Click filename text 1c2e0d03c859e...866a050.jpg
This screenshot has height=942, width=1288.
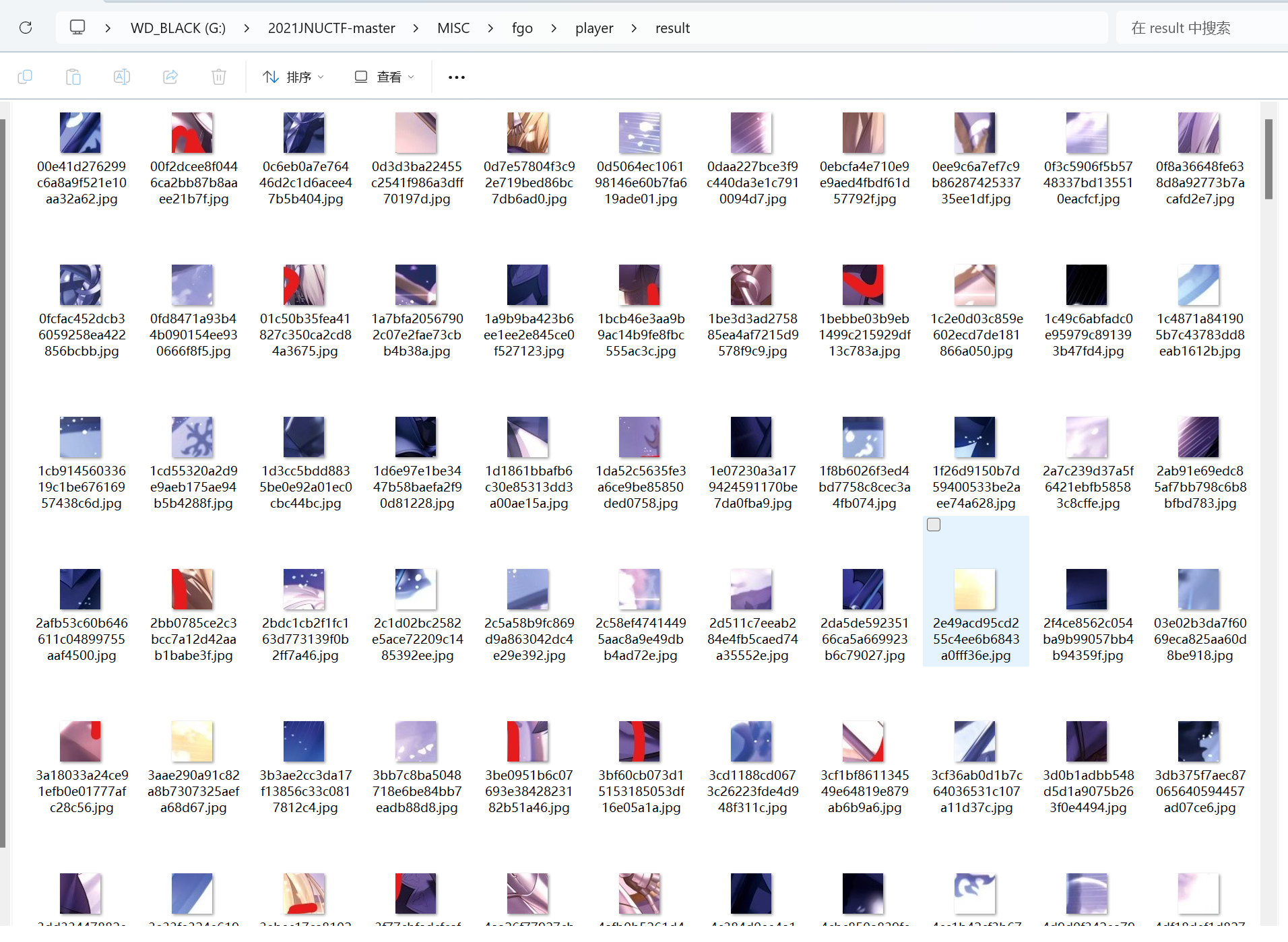click(976, 335)
